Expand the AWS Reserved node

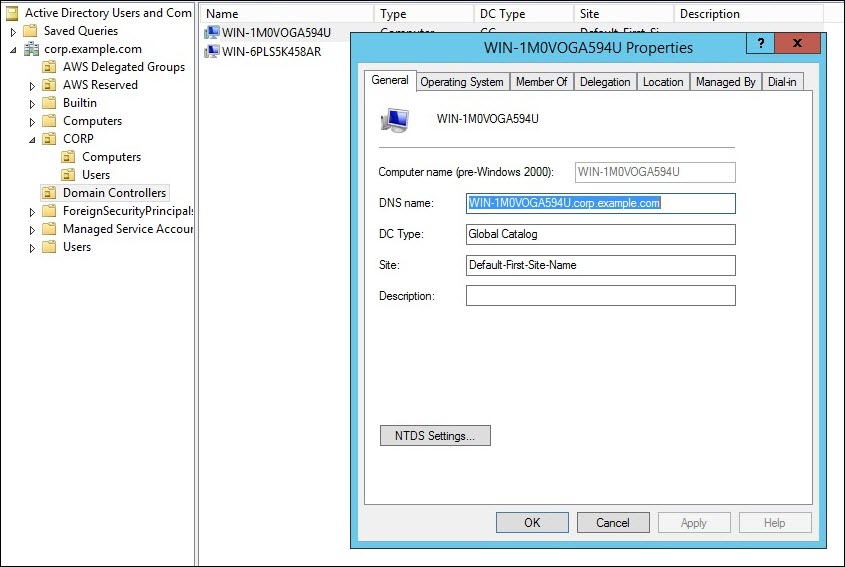(x=32, y=86)
